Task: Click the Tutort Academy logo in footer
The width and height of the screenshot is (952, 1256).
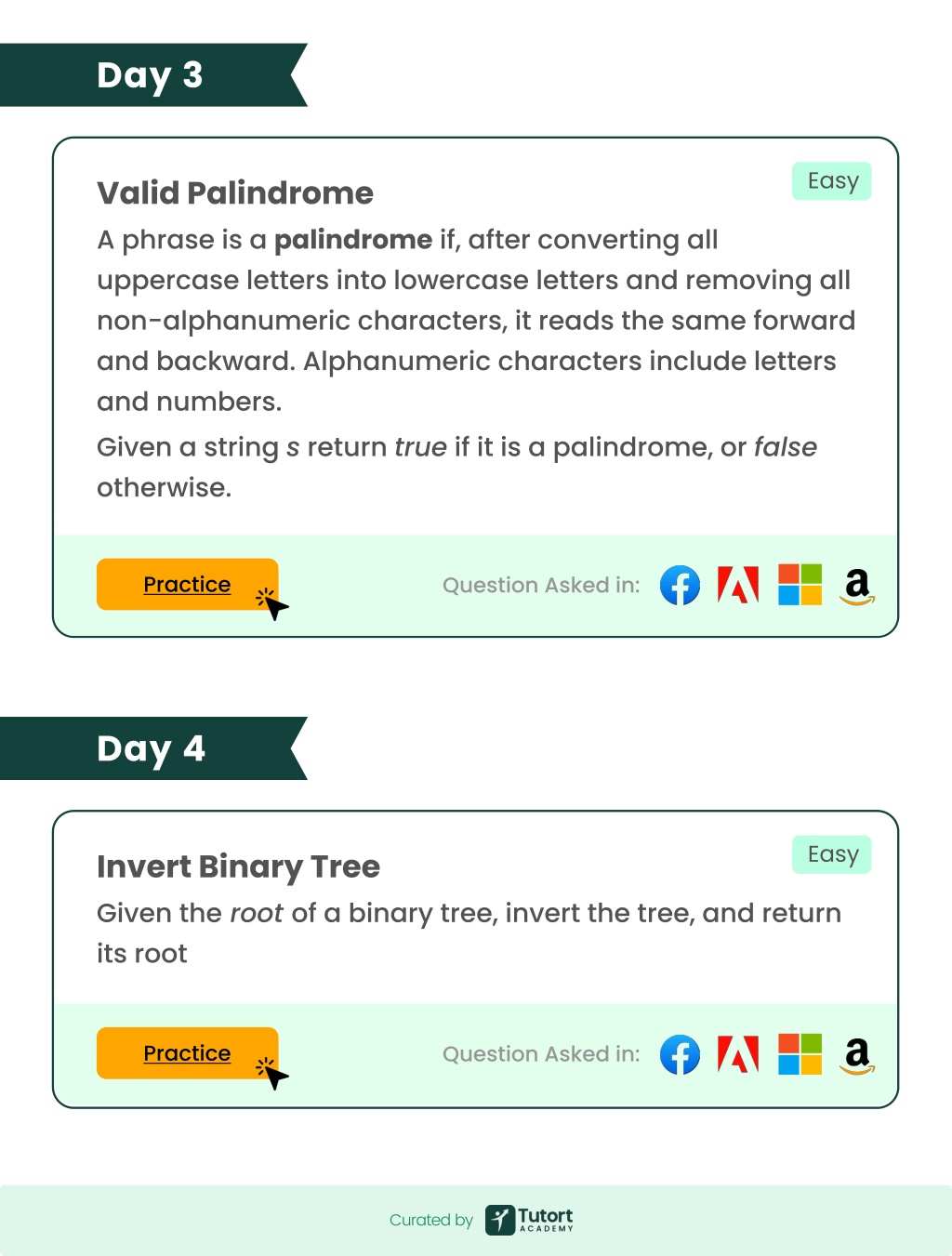Action: point(529,1219)
